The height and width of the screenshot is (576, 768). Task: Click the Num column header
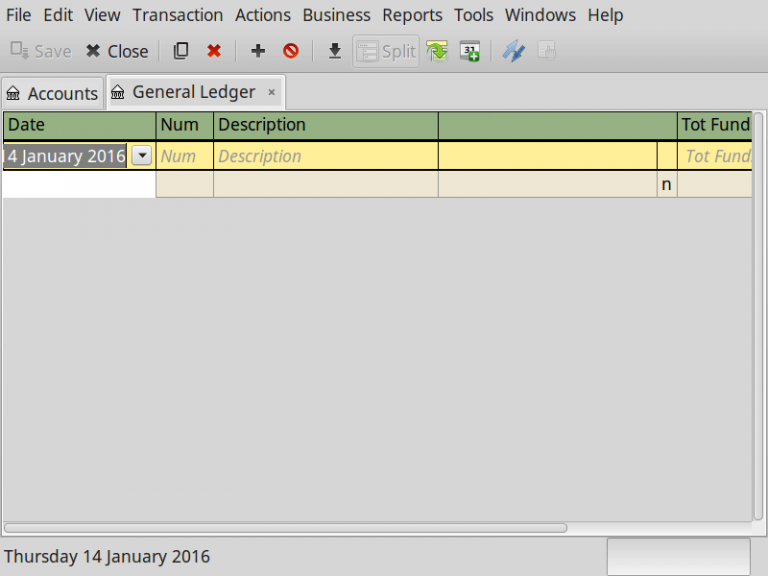click(x=185, y=125)
